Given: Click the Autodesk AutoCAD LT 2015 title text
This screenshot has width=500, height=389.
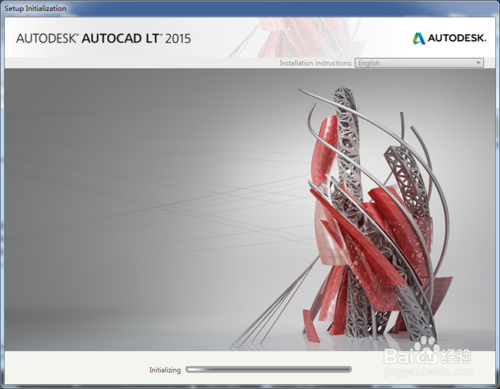Looking at the screenshot, I should (x=103, y=39).
